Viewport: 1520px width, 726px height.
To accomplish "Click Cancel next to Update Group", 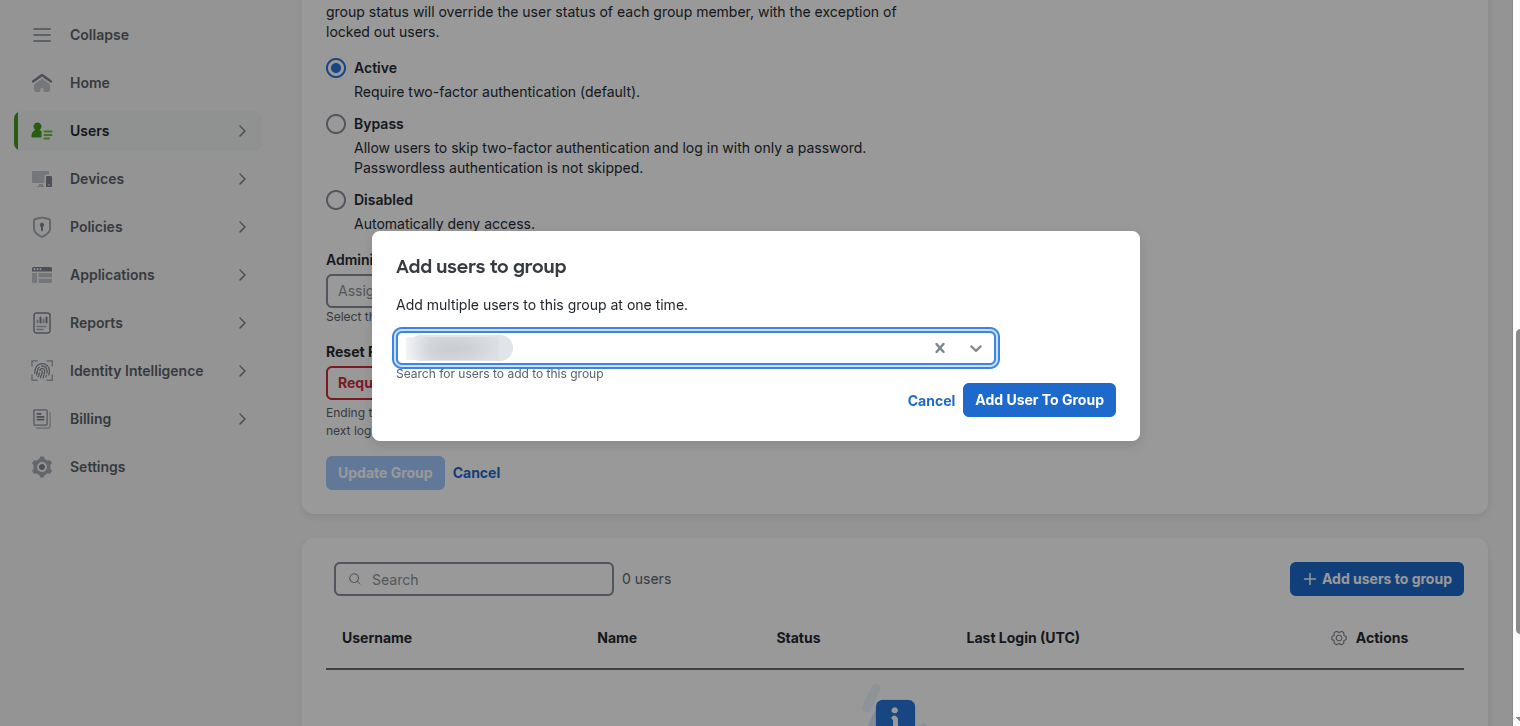I will click(476, 473).
